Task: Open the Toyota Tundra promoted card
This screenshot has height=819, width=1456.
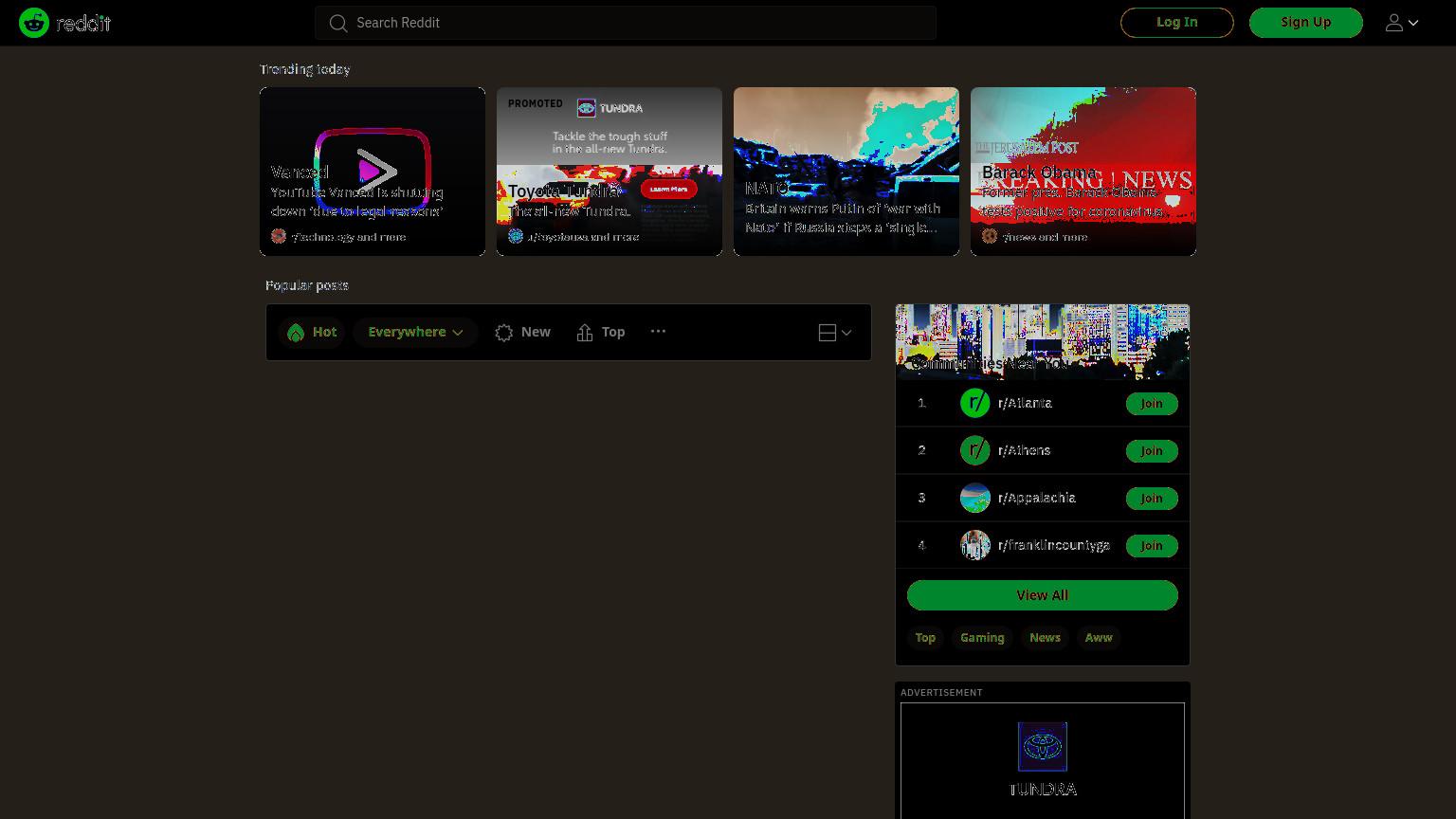Action: (x=610, y=172)
